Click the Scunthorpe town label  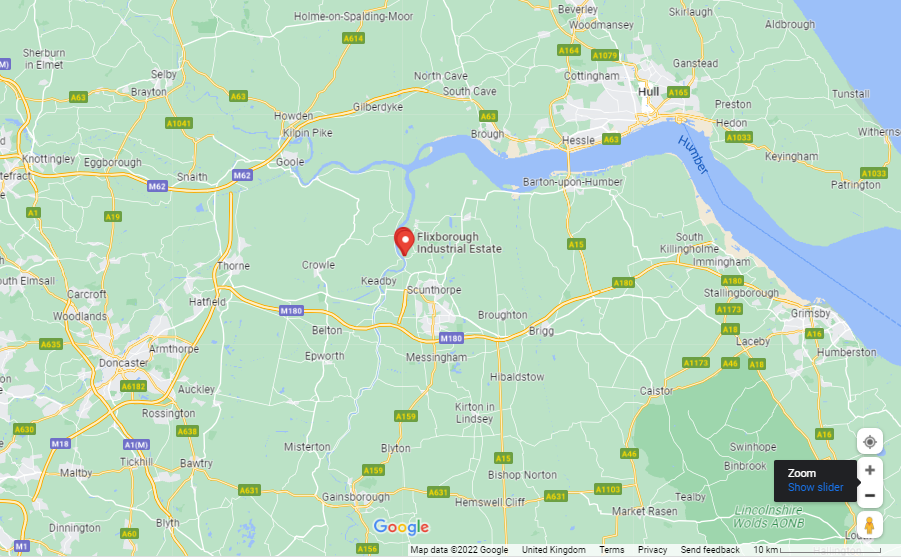[434, 290]
